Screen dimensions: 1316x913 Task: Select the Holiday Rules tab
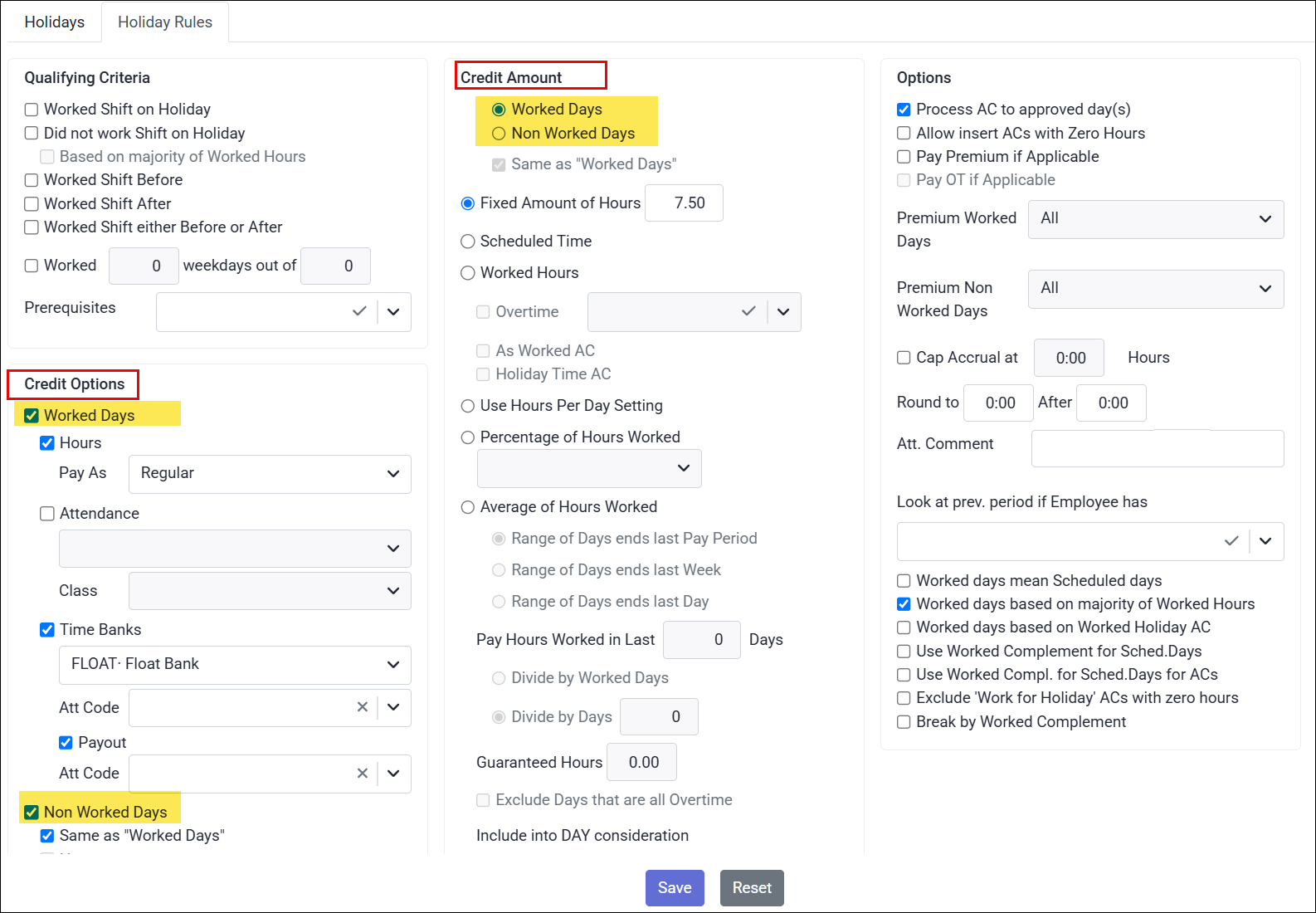click(x=165, y=22)
